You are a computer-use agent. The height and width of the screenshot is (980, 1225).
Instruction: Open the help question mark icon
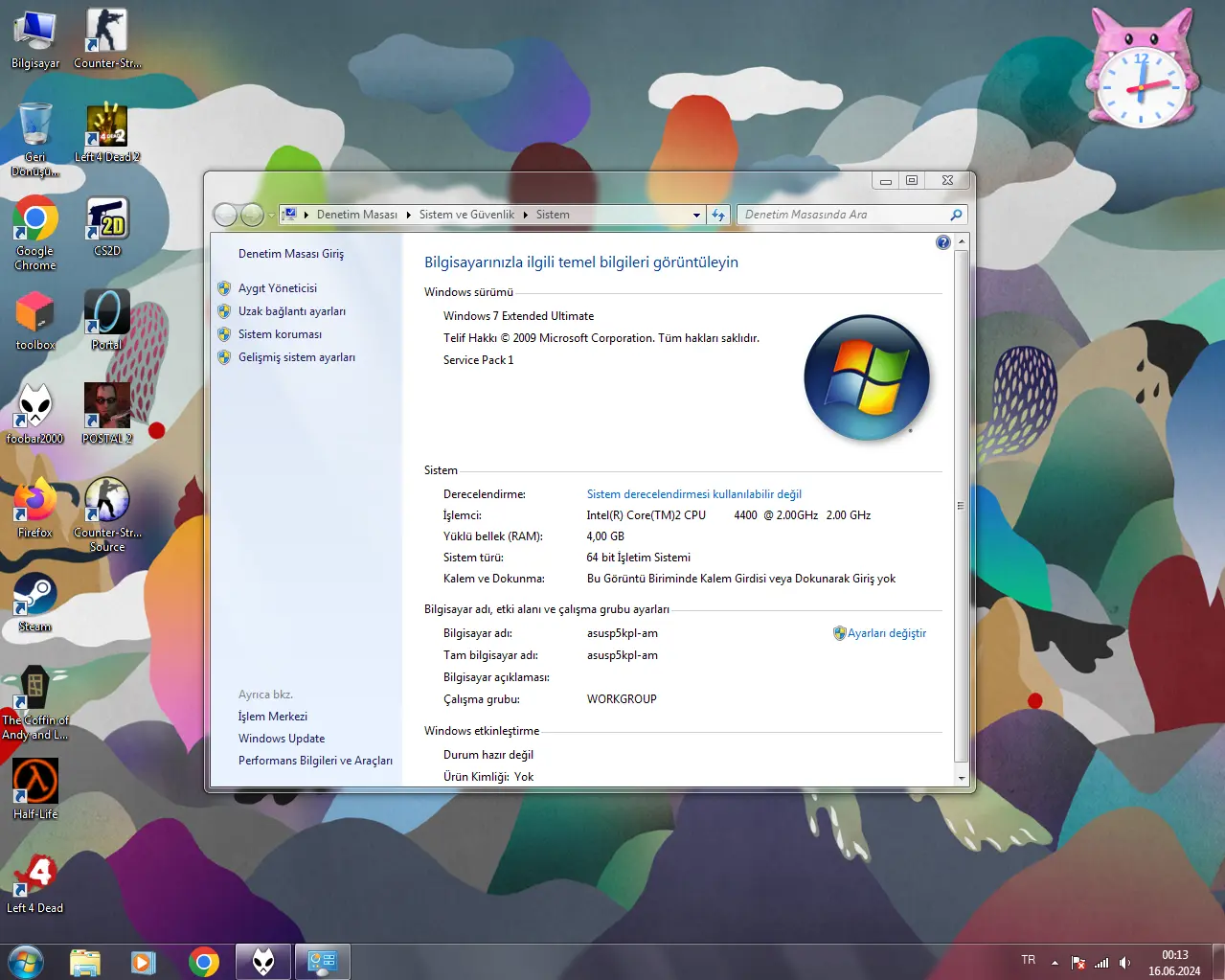(x=943, y=242)
